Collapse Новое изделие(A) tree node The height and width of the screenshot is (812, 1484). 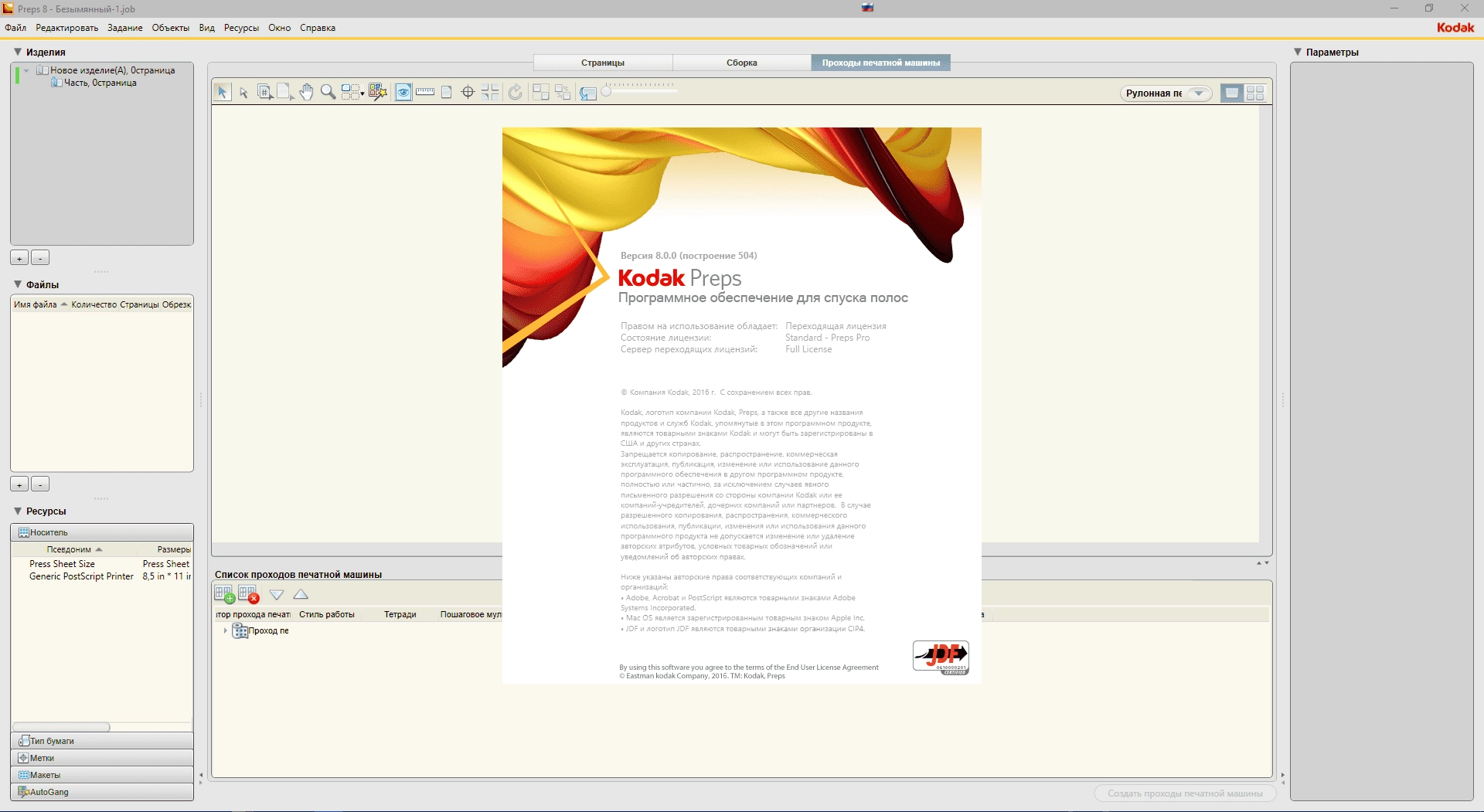coord(27,70)
